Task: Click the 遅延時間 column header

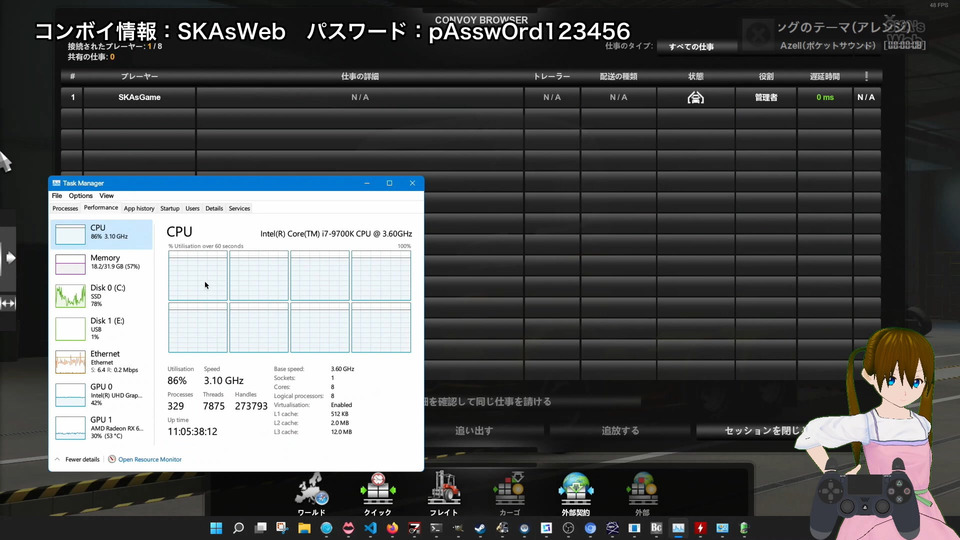Action: [825, 77]
